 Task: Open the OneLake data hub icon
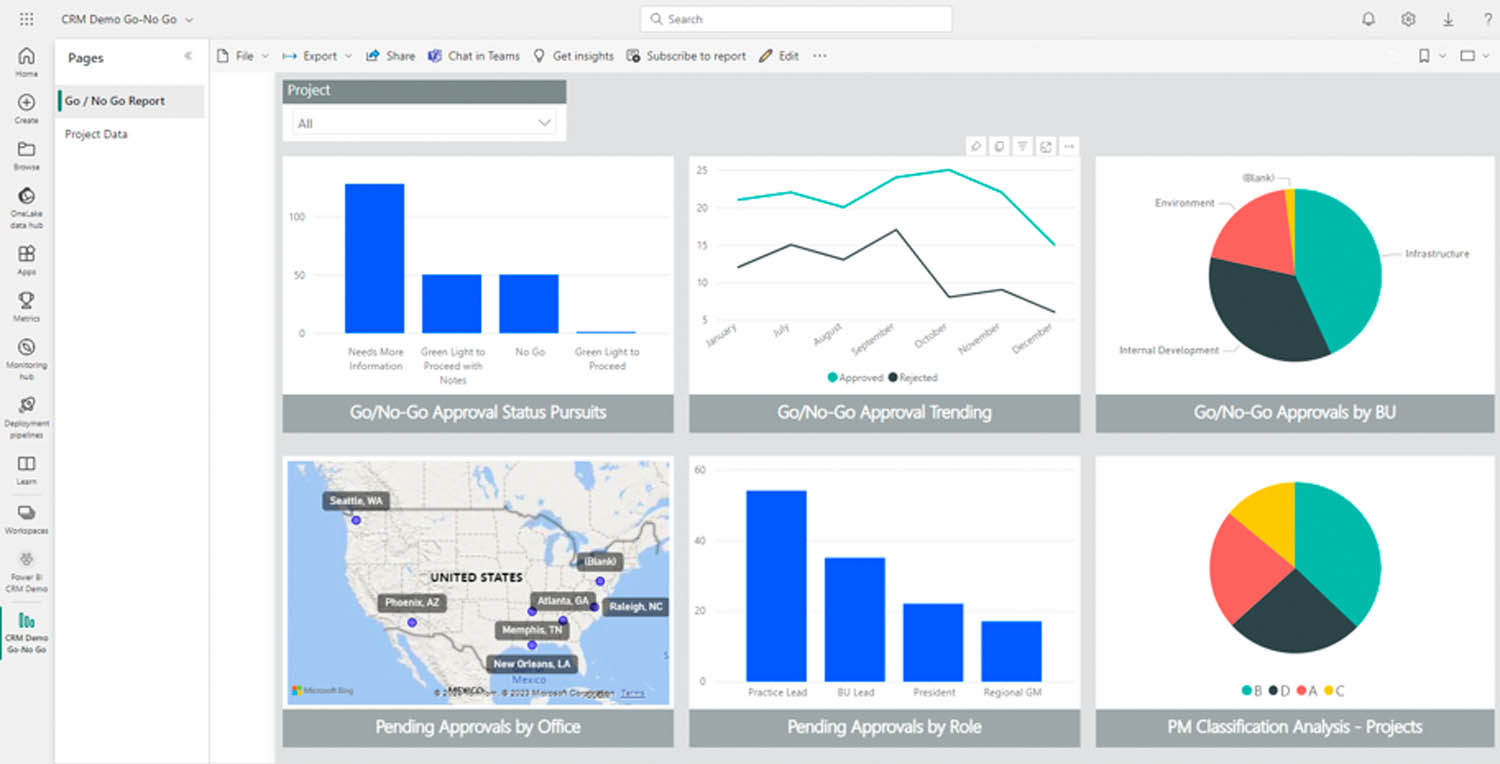click(x=27, y=197)
